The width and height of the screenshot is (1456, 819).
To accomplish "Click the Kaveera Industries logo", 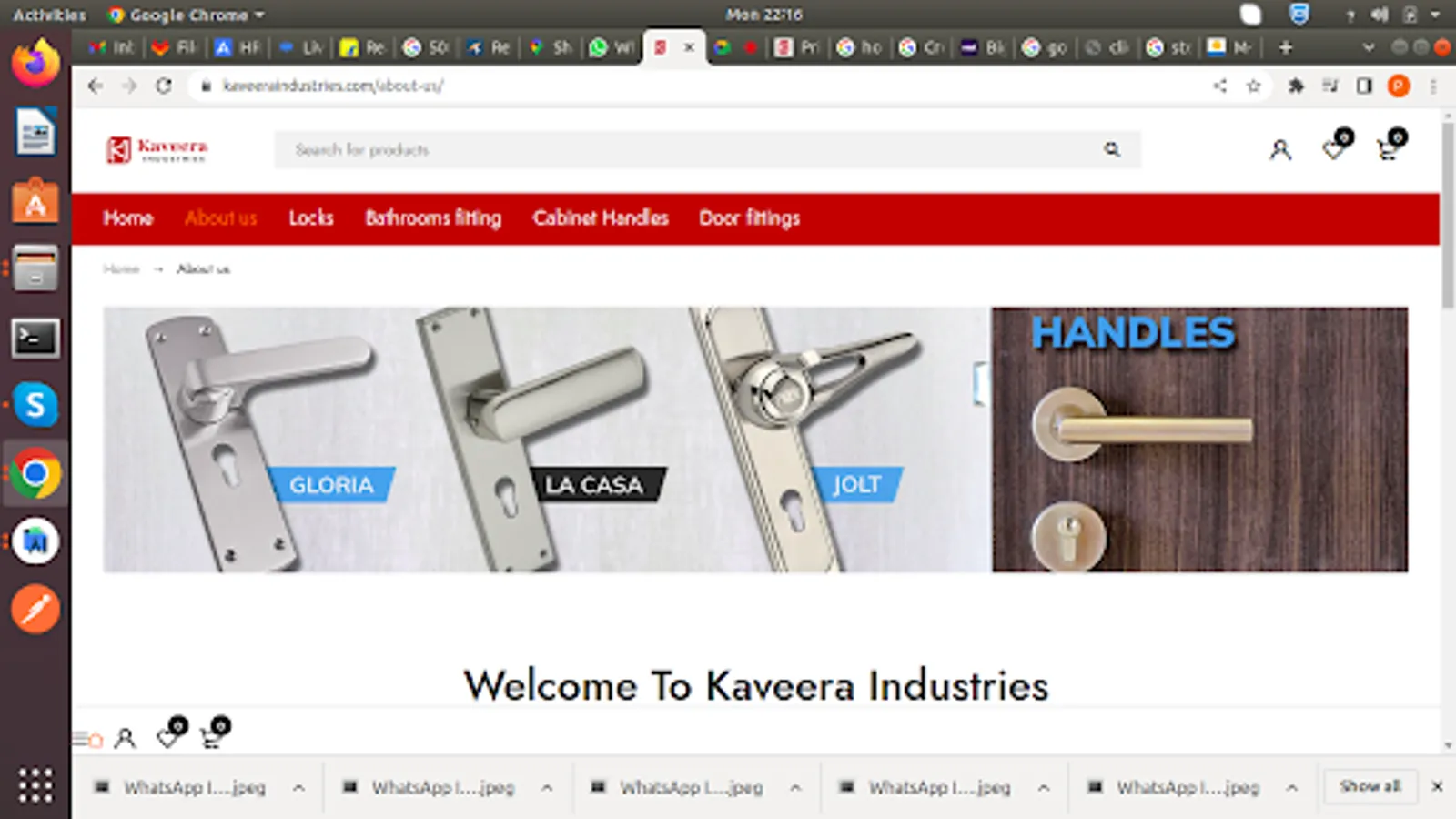I will point(157,149).
